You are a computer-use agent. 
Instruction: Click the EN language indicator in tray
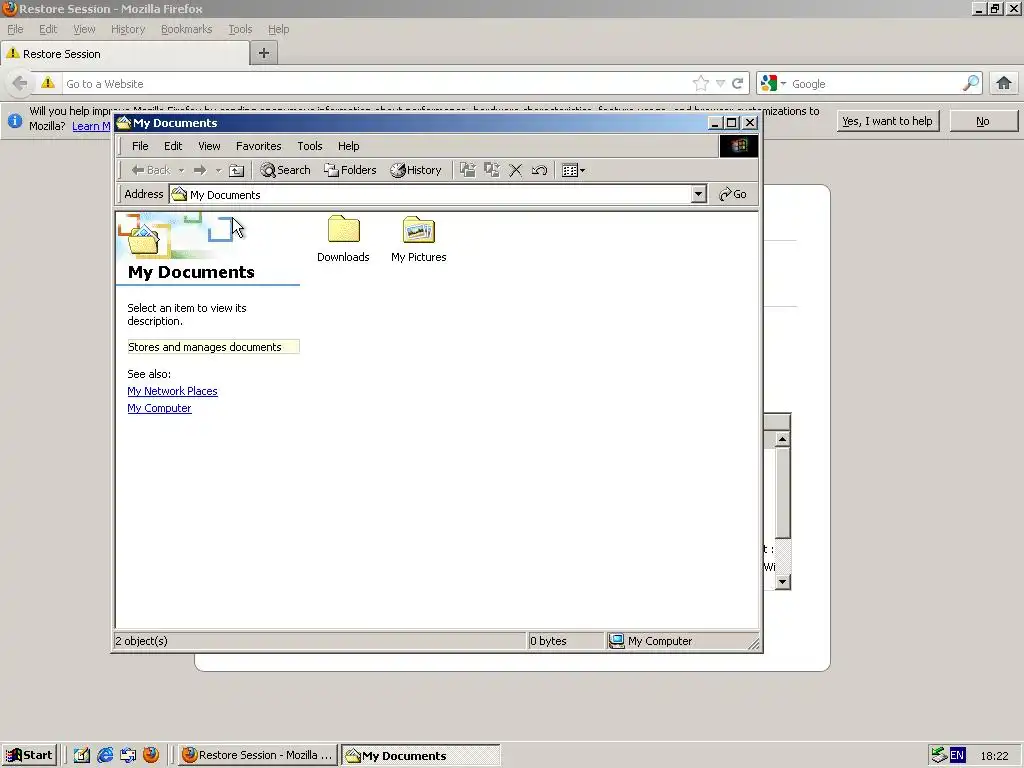coord(957,756)
